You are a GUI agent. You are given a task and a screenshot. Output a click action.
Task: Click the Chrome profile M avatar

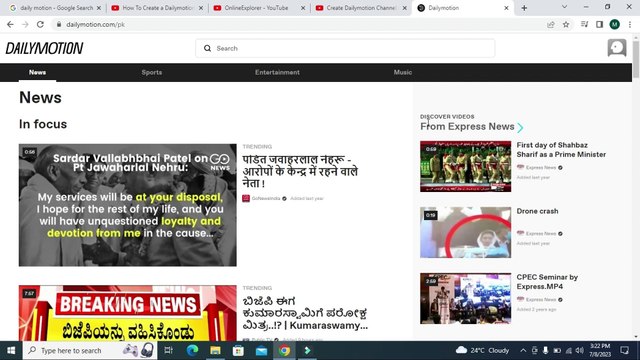pos(615,24)
